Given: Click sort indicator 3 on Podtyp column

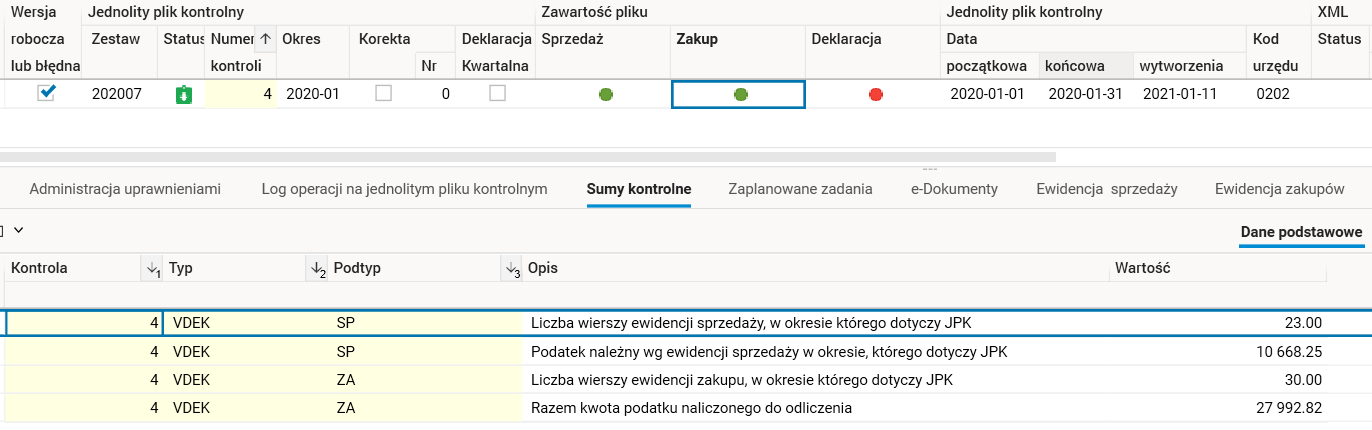Looking at the screenshot, I should [512, 269].
